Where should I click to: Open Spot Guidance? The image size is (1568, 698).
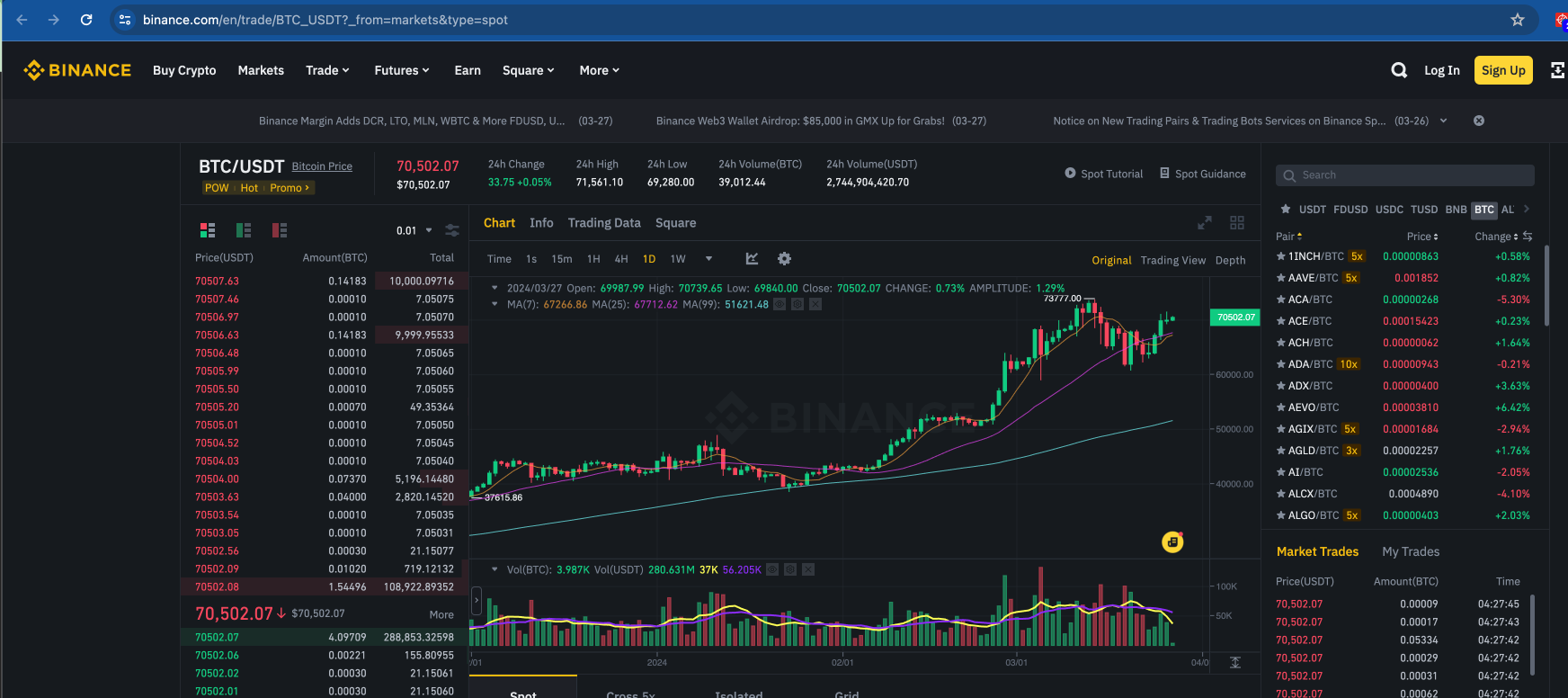(1203, 174)
